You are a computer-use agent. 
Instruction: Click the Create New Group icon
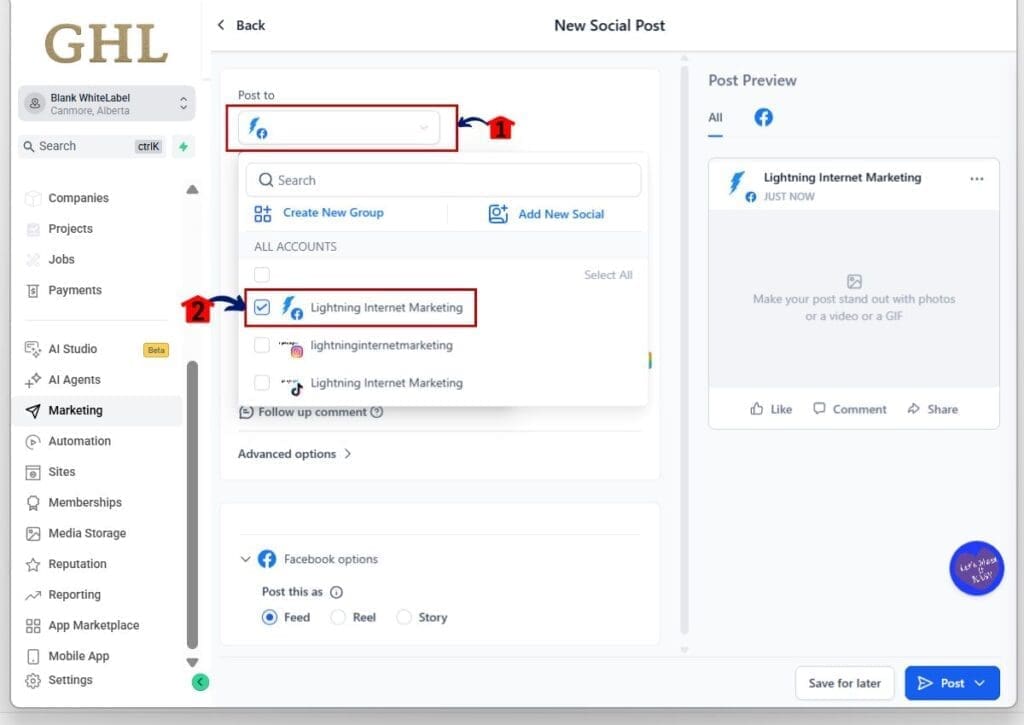(263, 214)
